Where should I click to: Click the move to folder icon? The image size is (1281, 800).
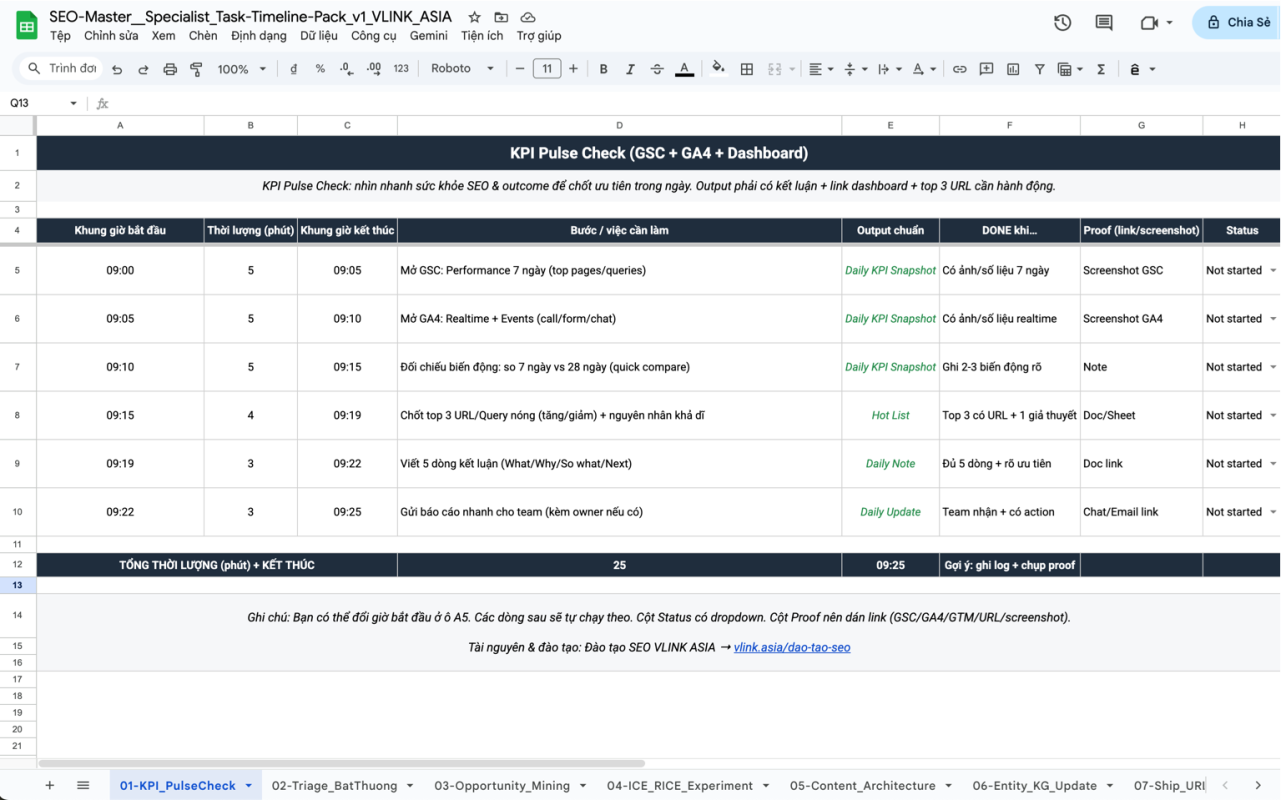(x=501, y=17)
